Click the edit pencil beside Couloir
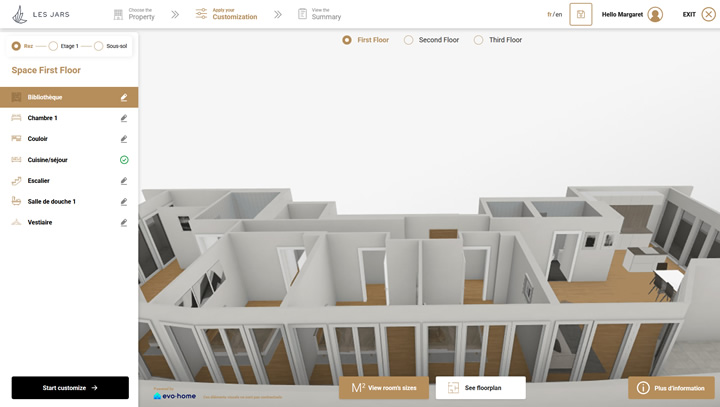720x407 pixels. 124,139
